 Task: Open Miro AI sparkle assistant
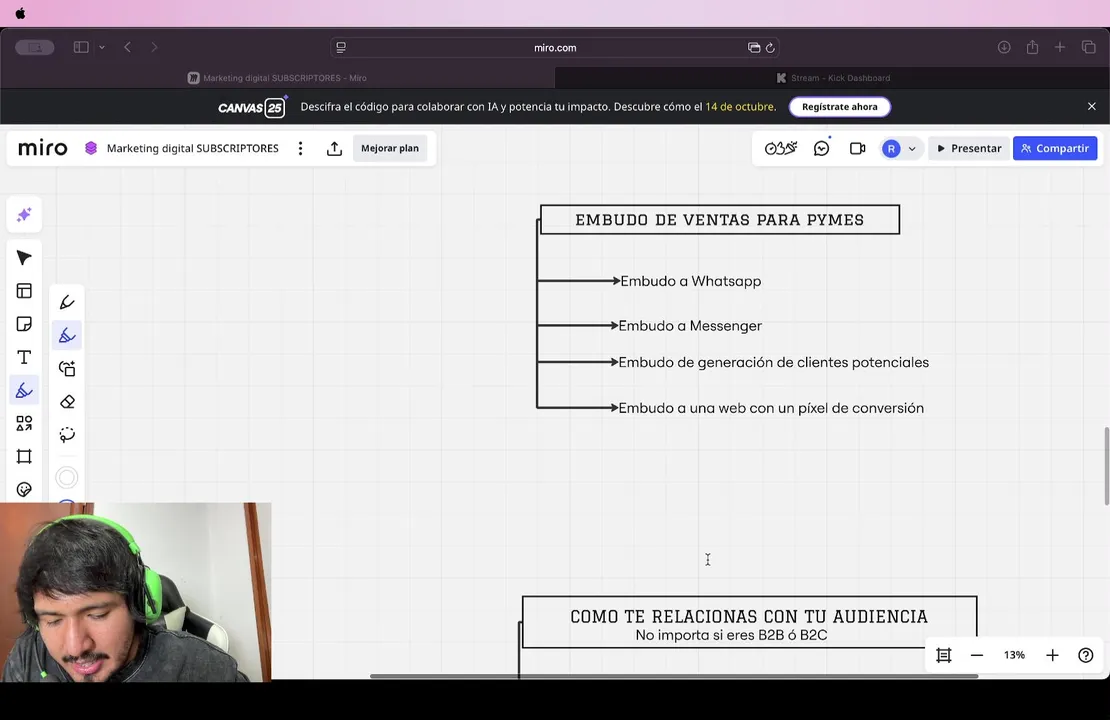click(x=24, y=215)
